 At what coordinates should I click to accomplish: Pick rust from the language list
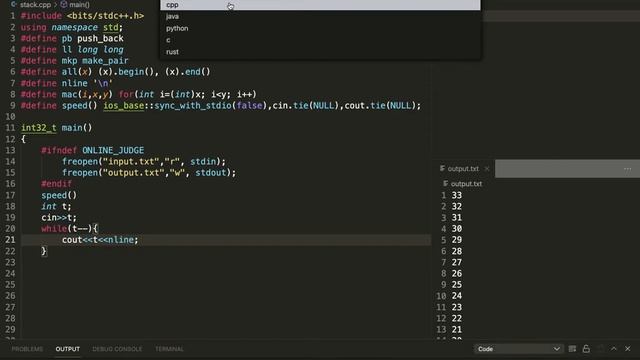[x=320, y=52]
